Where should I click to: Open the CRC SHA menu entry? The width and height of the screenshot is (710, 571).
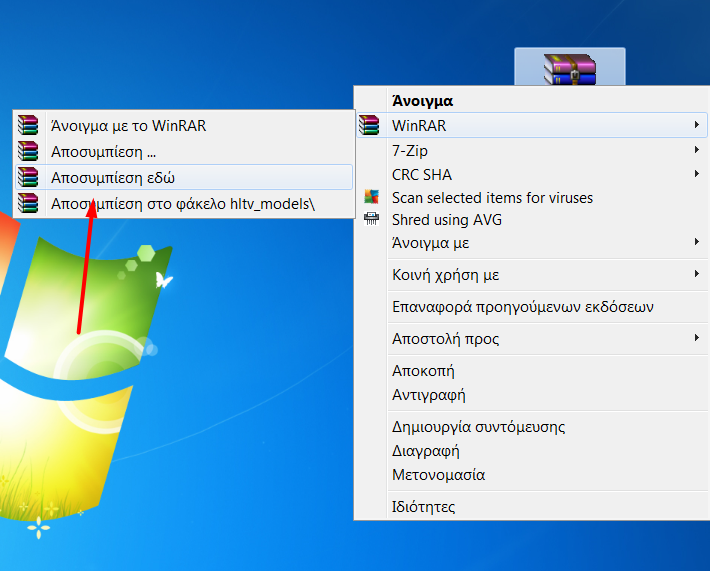532,174
